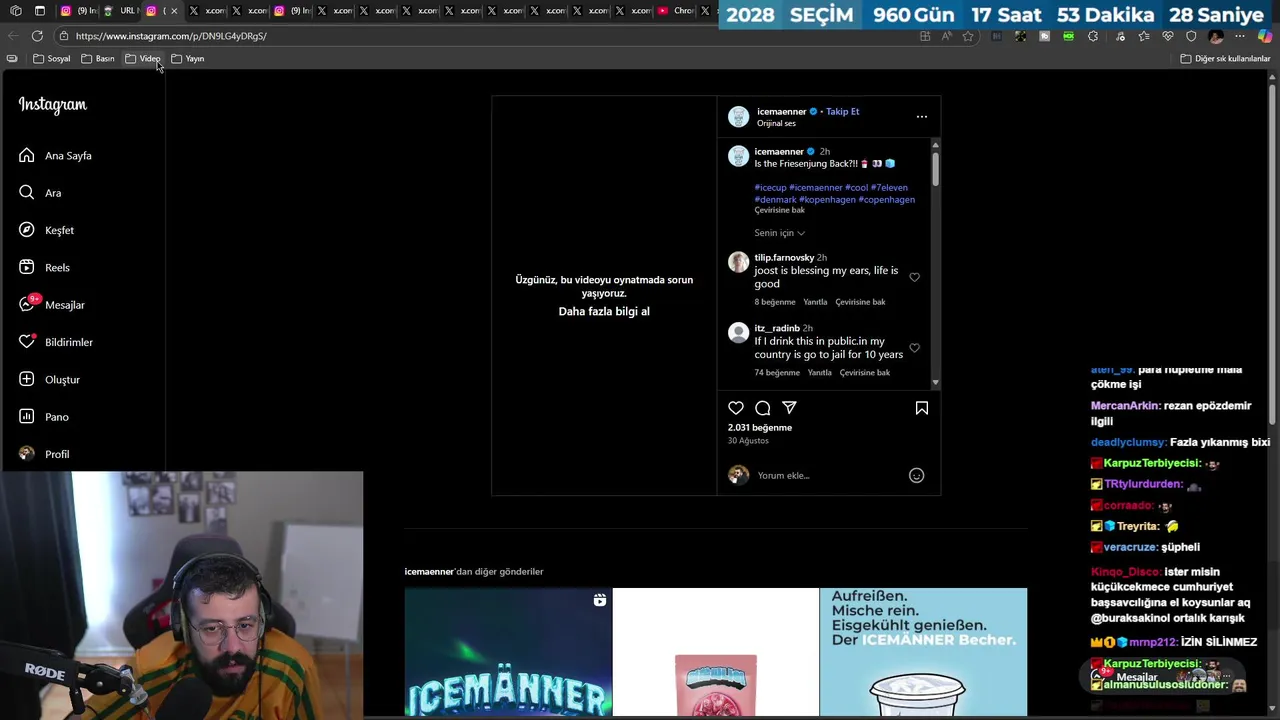Open Basın bookmarks folder

click(x=98, y=59)
